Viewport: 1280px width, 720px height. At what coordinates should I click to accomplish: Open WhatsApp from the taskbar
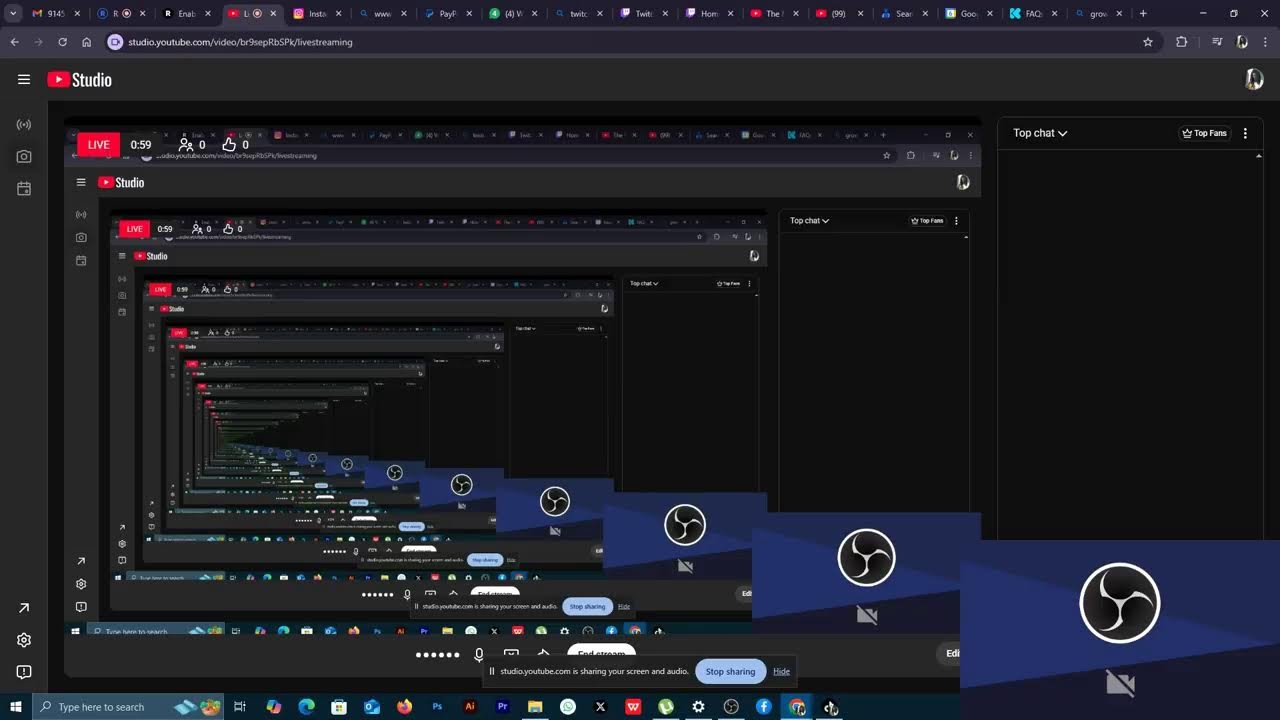coord(568,707)
